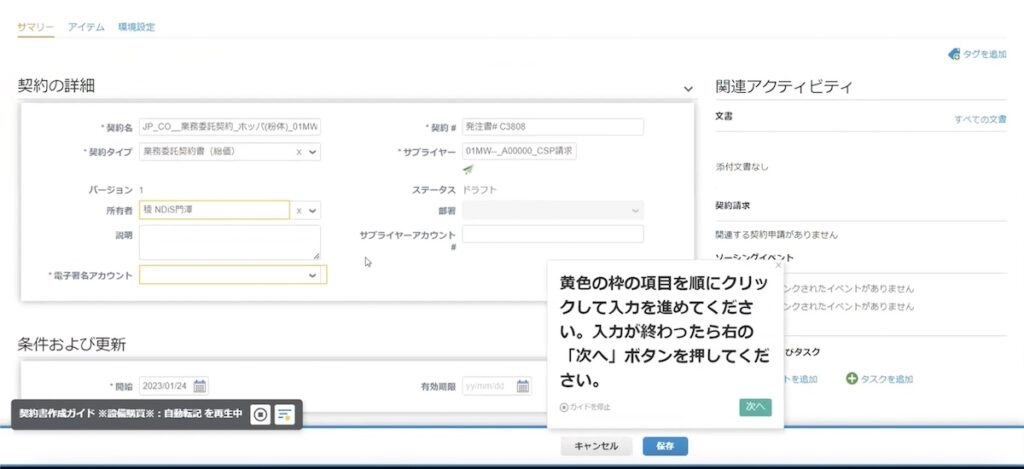Expand the 所有者 dropdown arrow
Screen dimensions: 1024x469
click(x=312, y=211)
